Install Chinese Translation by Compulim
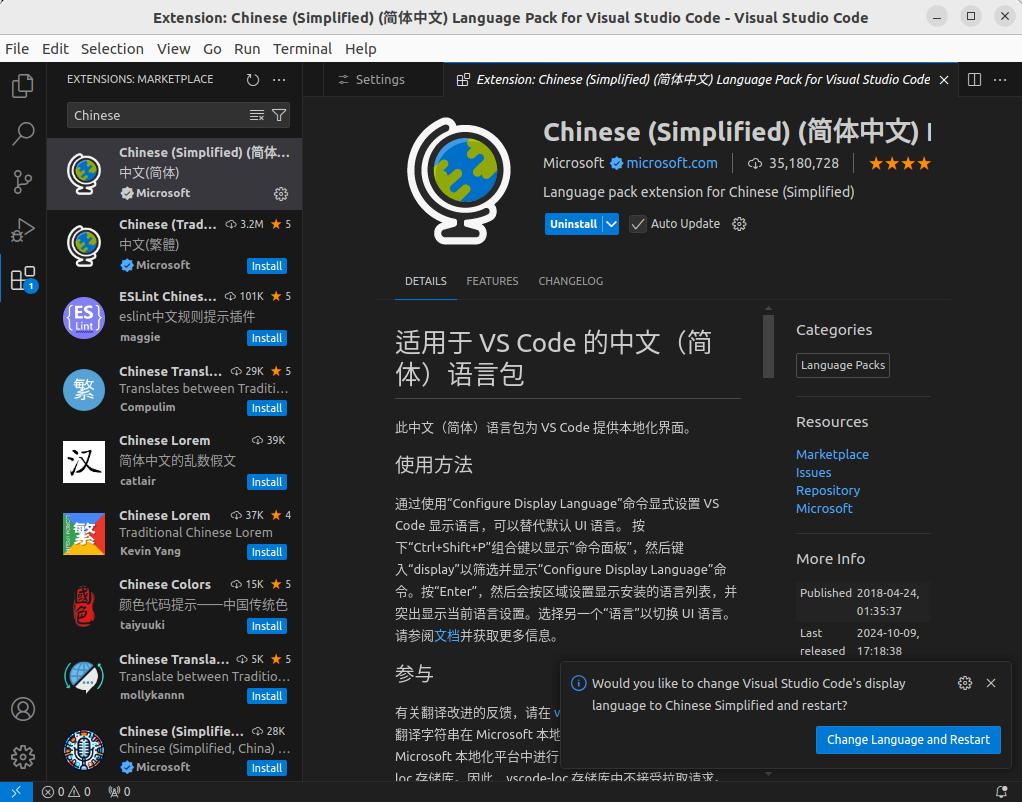This screenshot has width=1022, height=802. pos(267,408)
